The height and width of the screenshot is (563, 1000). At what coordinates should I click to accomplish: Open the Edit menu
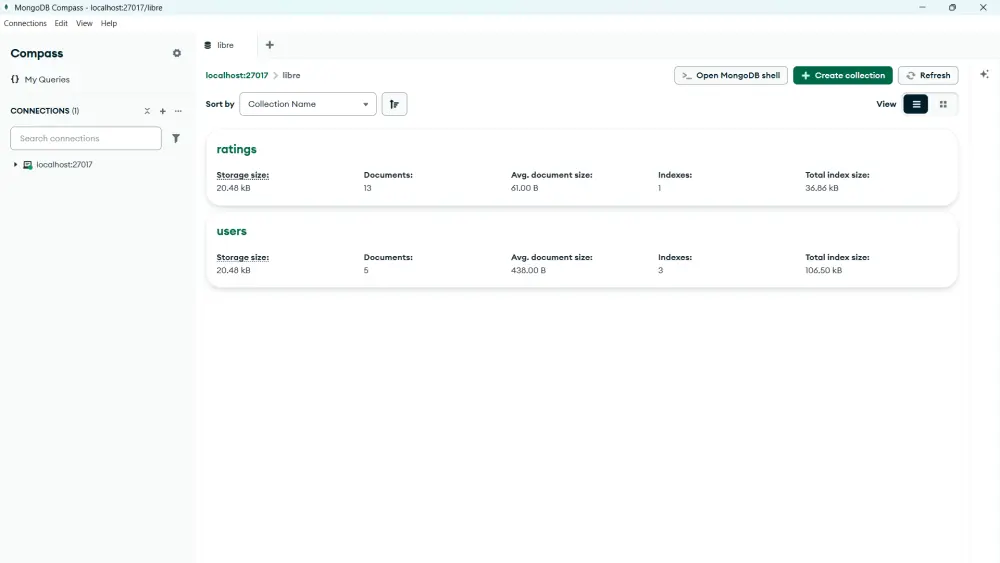(61, 24)
